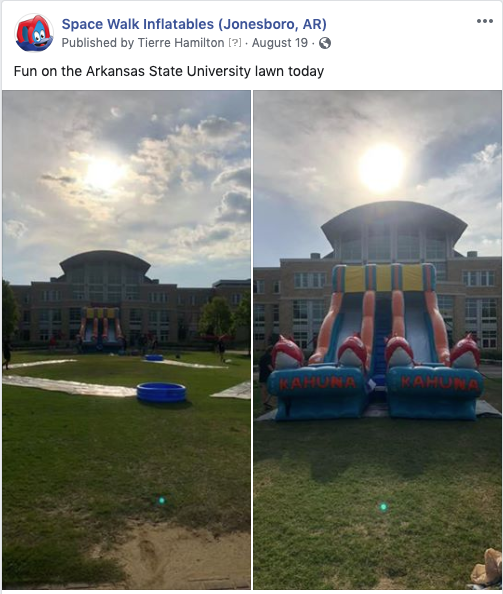Click the domed building roof in right photo

[394, 219]
